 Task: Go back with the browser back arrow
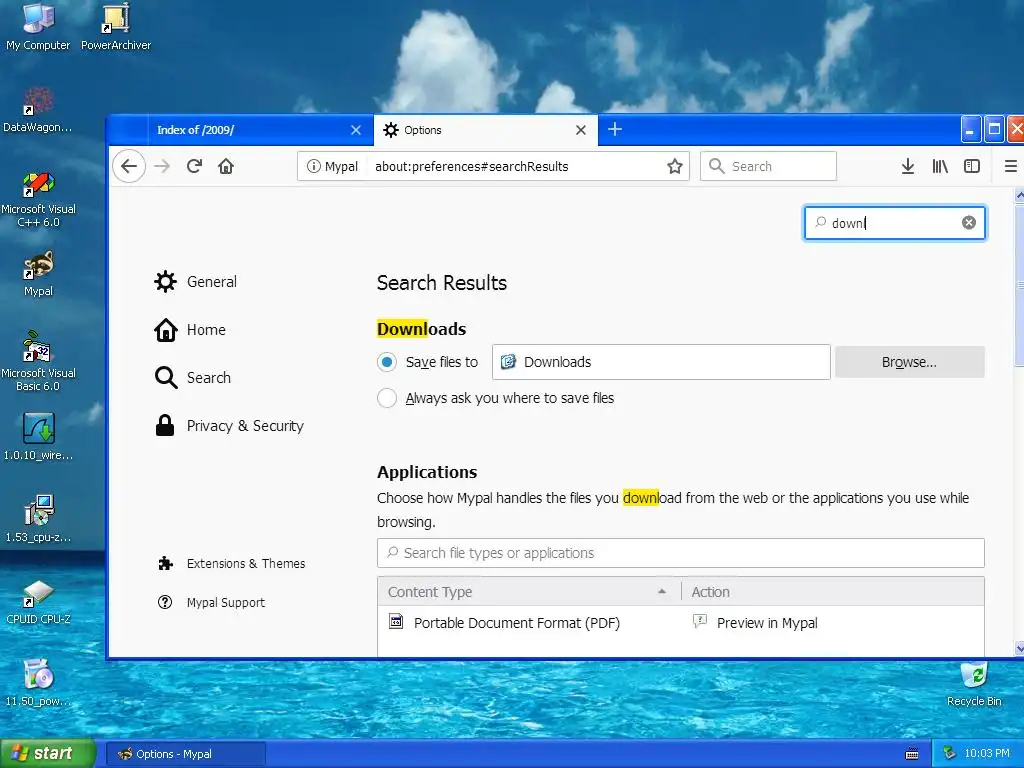129,166
